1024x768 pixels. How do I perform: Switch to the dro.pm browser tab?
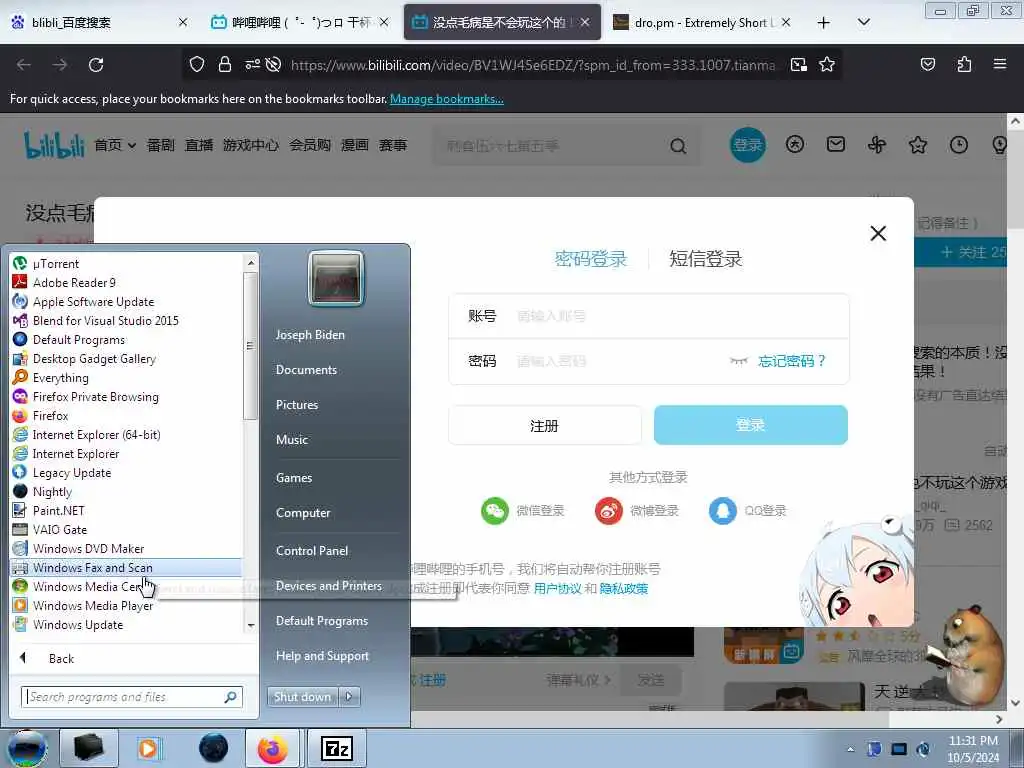(x=702, y=22)
